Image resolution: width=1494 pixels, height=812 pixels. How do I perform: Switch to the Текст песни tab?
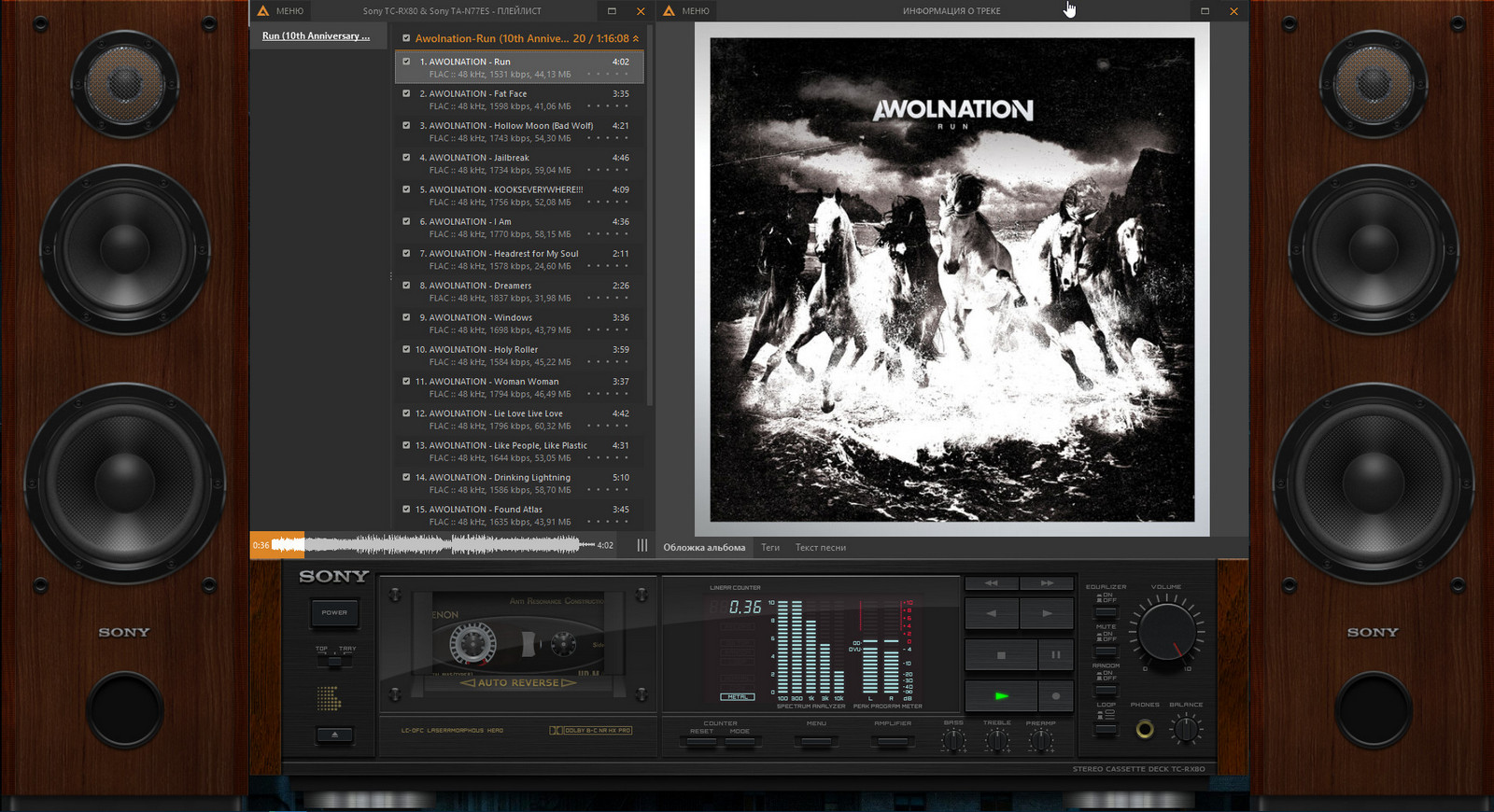[820, 548]
